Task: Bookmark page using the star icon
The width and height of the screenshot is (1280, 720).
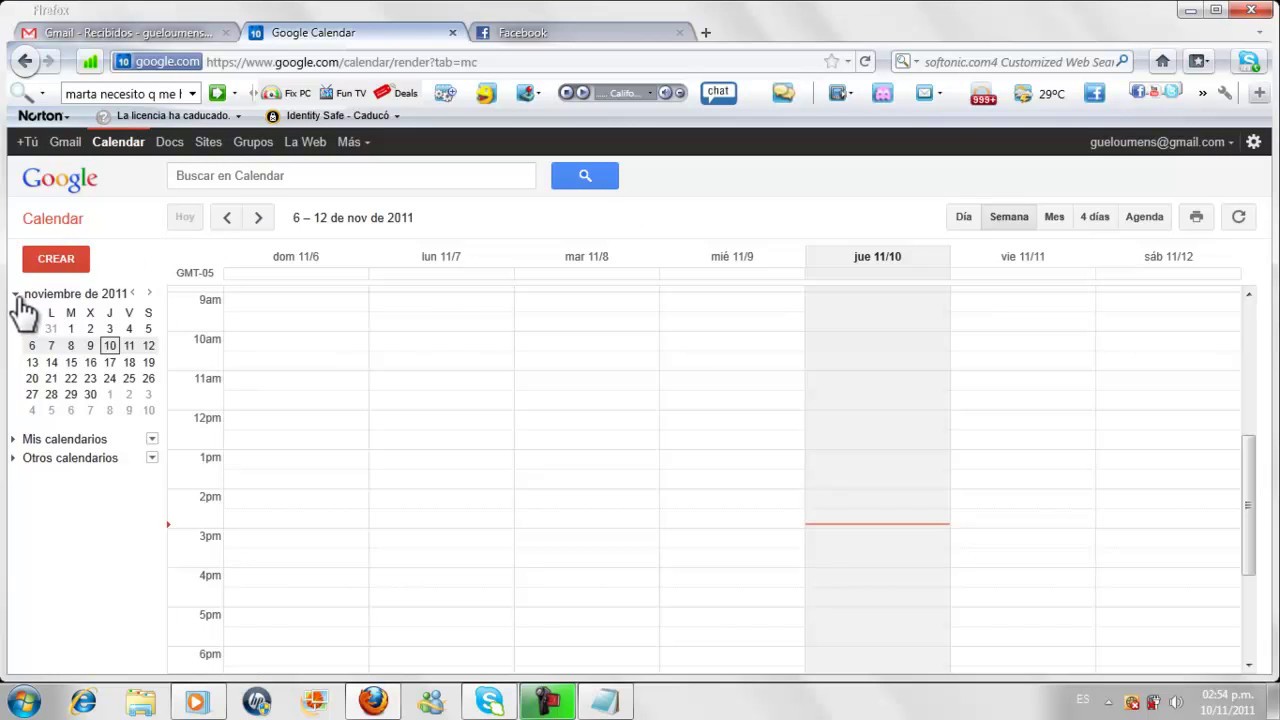Action: (831, 62)
